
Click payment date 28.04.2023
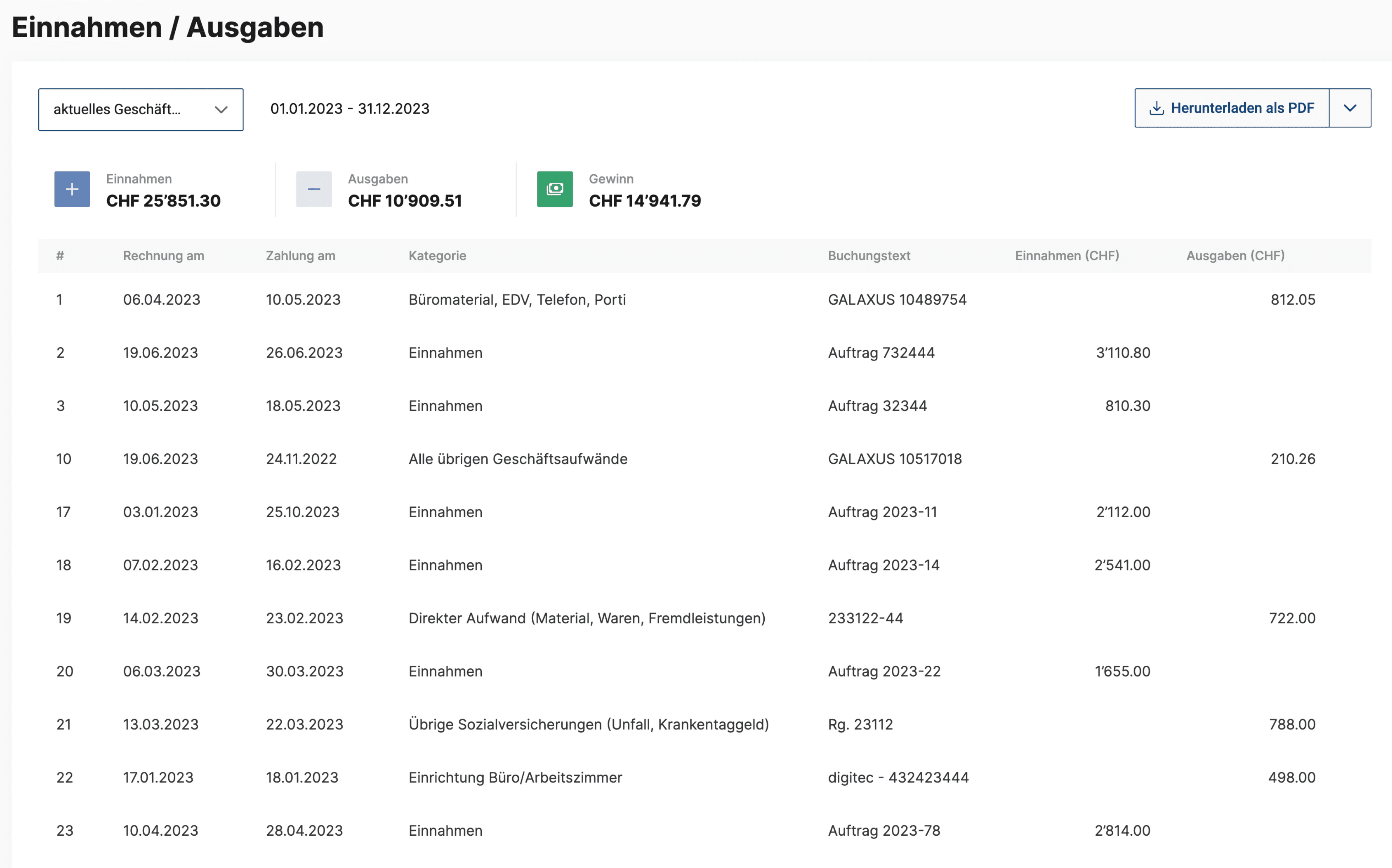304,831
